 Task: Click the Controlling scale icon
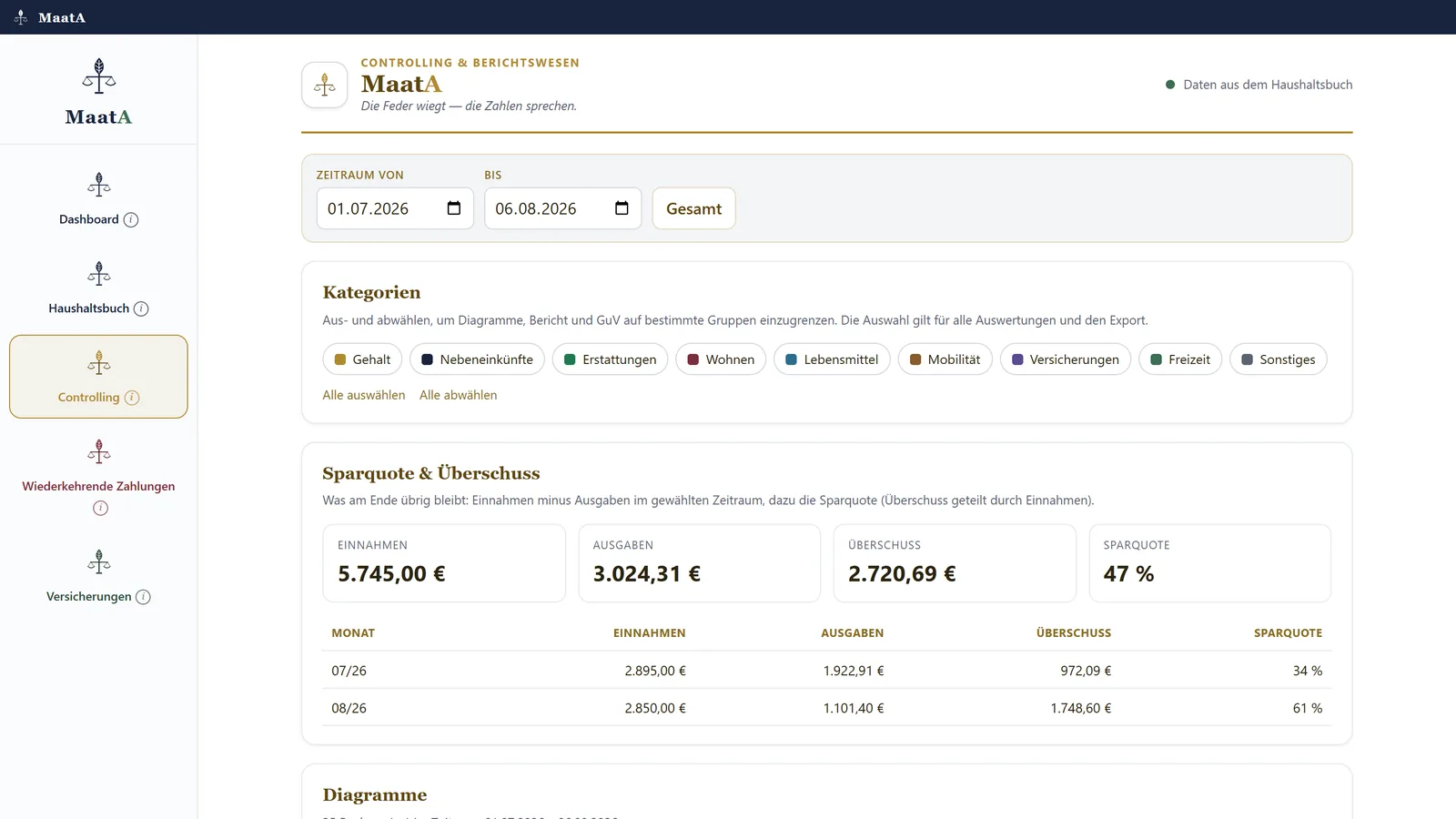pyautogui.click(x=99, y=363)
